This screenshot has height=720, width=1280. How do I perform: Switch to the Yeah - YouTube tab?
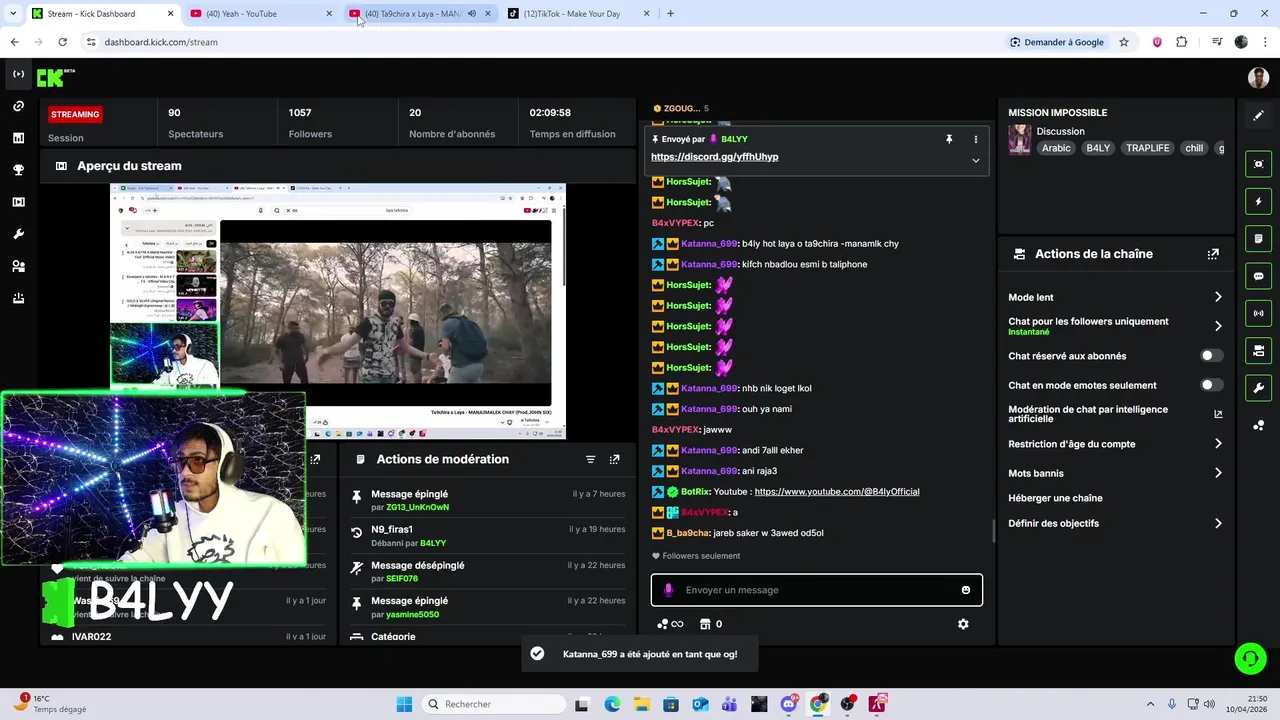261,14
